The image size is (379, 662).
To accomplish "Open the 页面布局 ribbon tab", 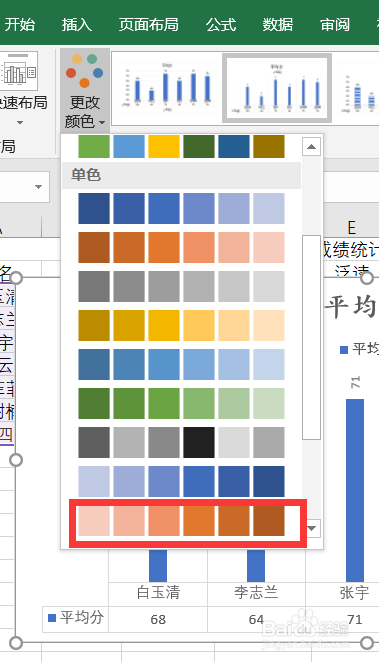I will click(x=148, y=24).
